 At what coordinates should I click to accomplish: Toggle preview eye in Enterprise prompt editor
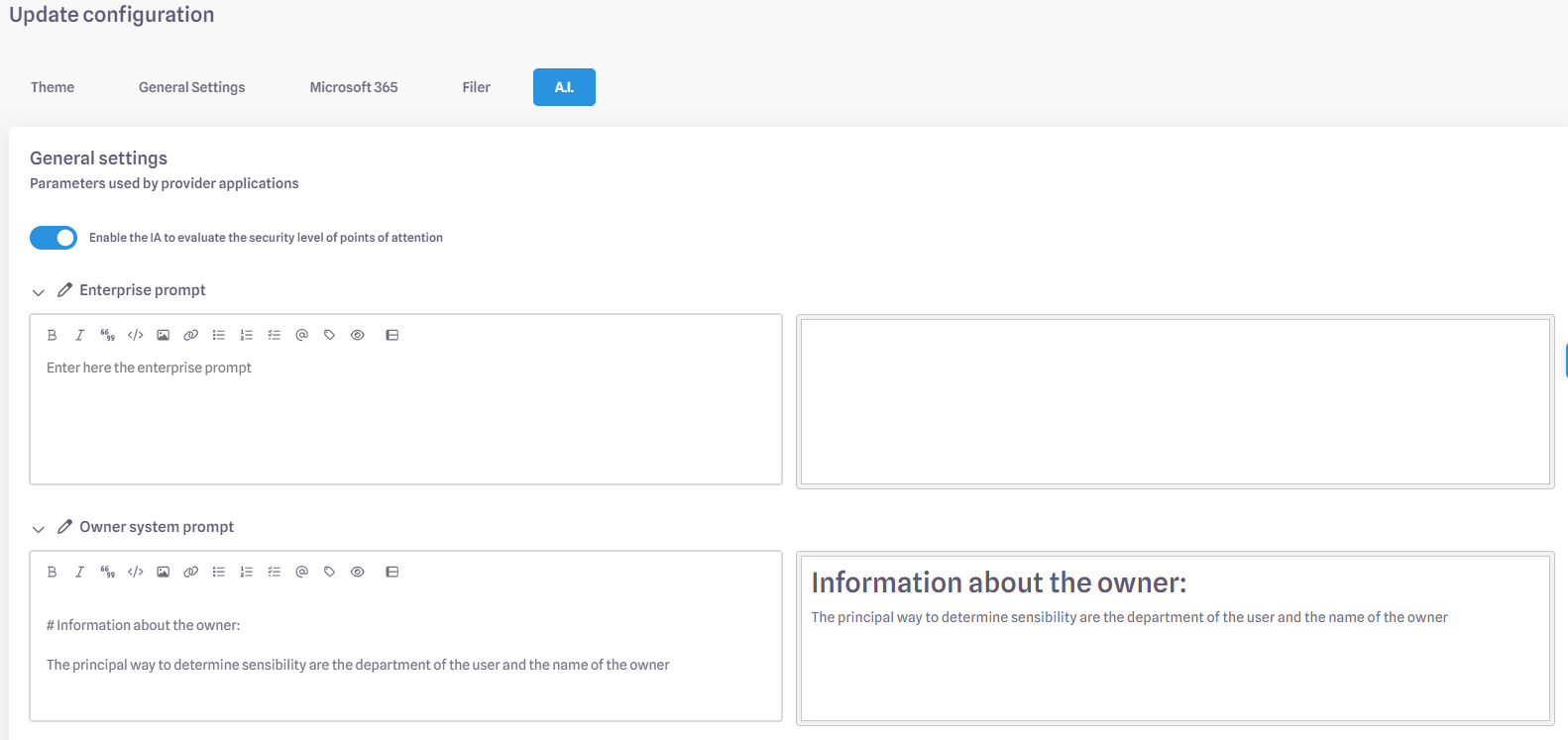[358, 335]
